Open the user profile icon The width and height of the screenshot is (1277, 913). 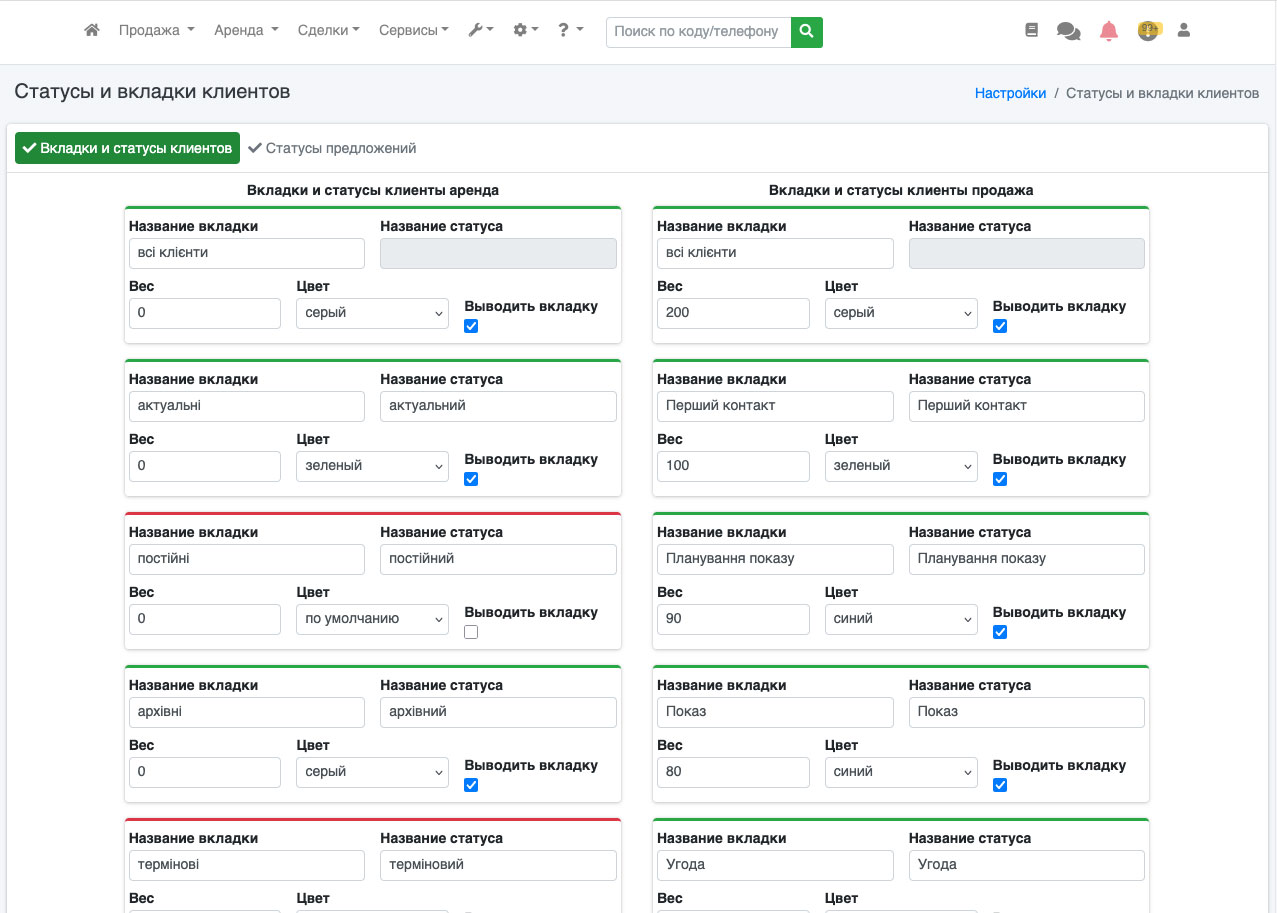pos(1184,31)
